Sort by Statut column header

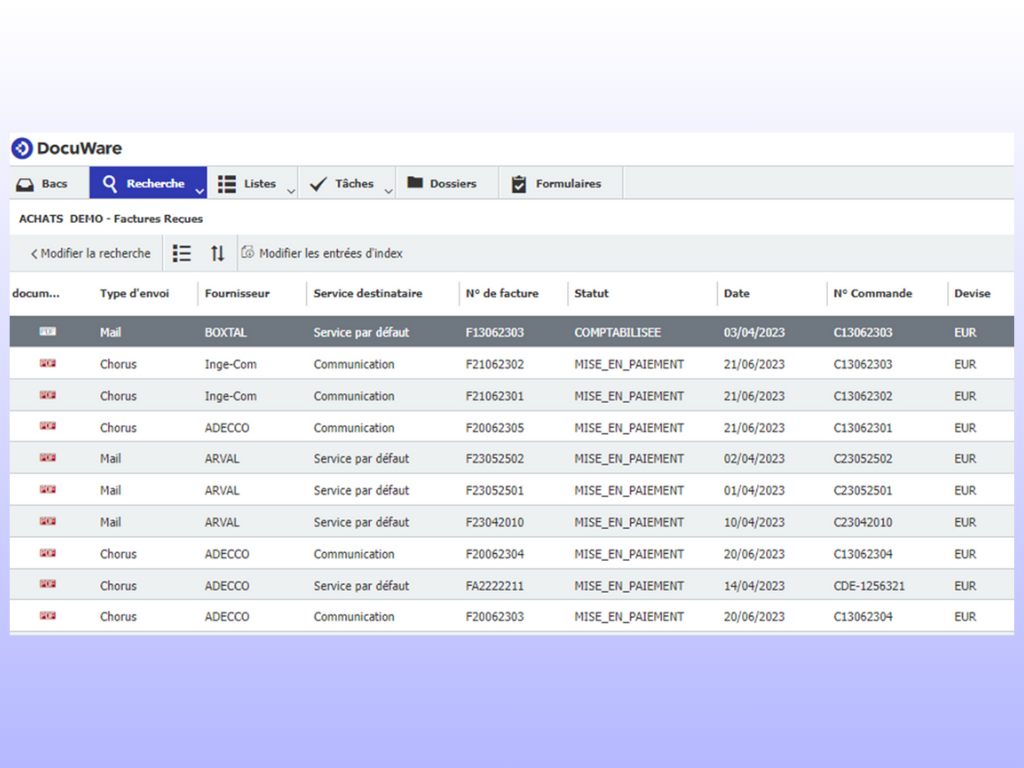click(x=592, y=293)
